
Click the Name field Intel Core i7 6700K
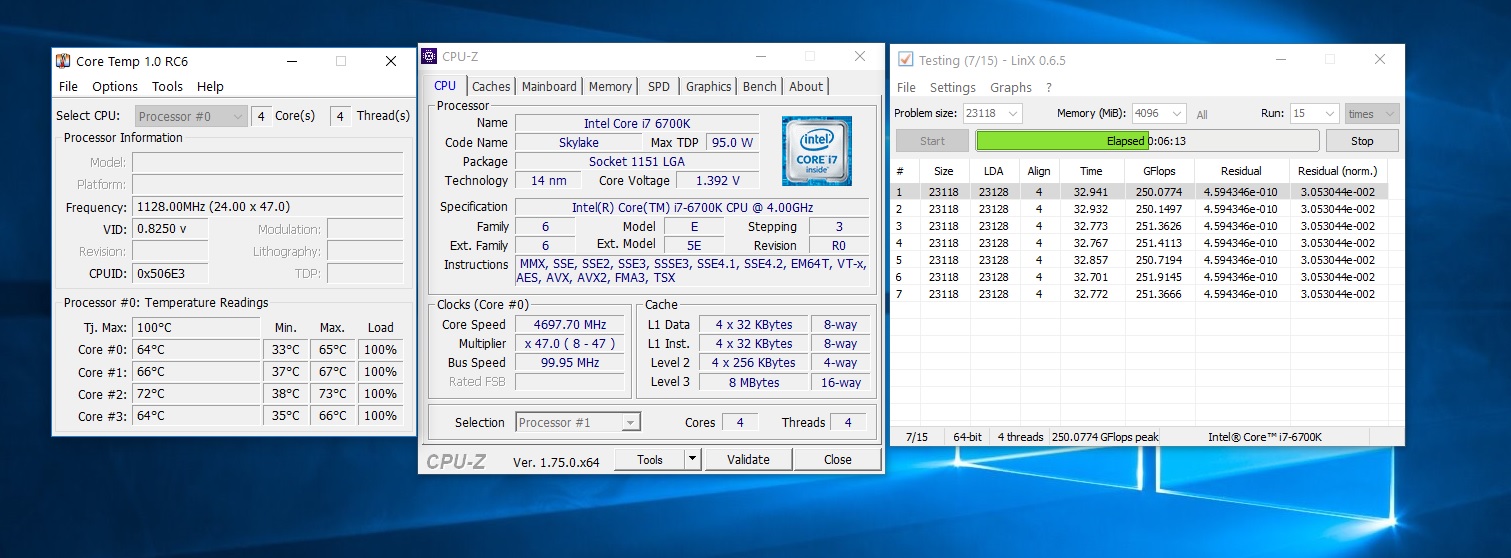[637, 123]
